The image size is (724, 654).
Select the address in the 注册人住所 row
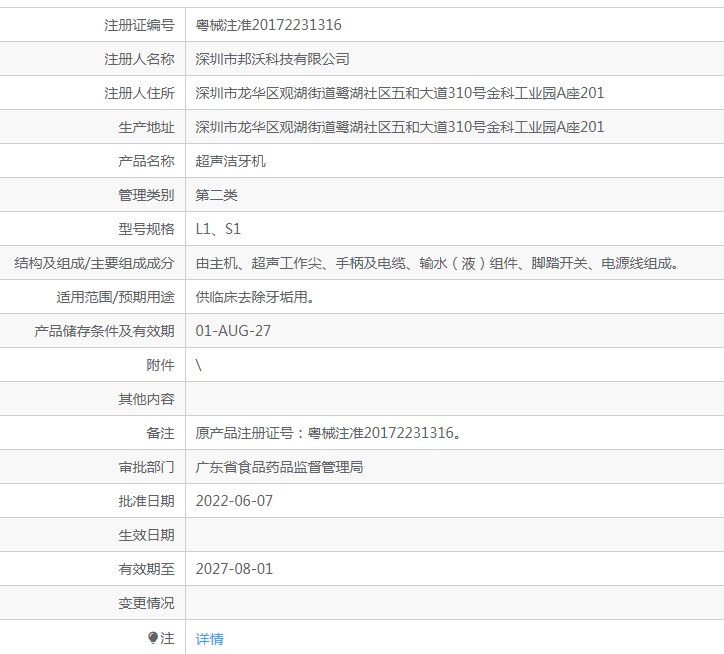point(400,93)
